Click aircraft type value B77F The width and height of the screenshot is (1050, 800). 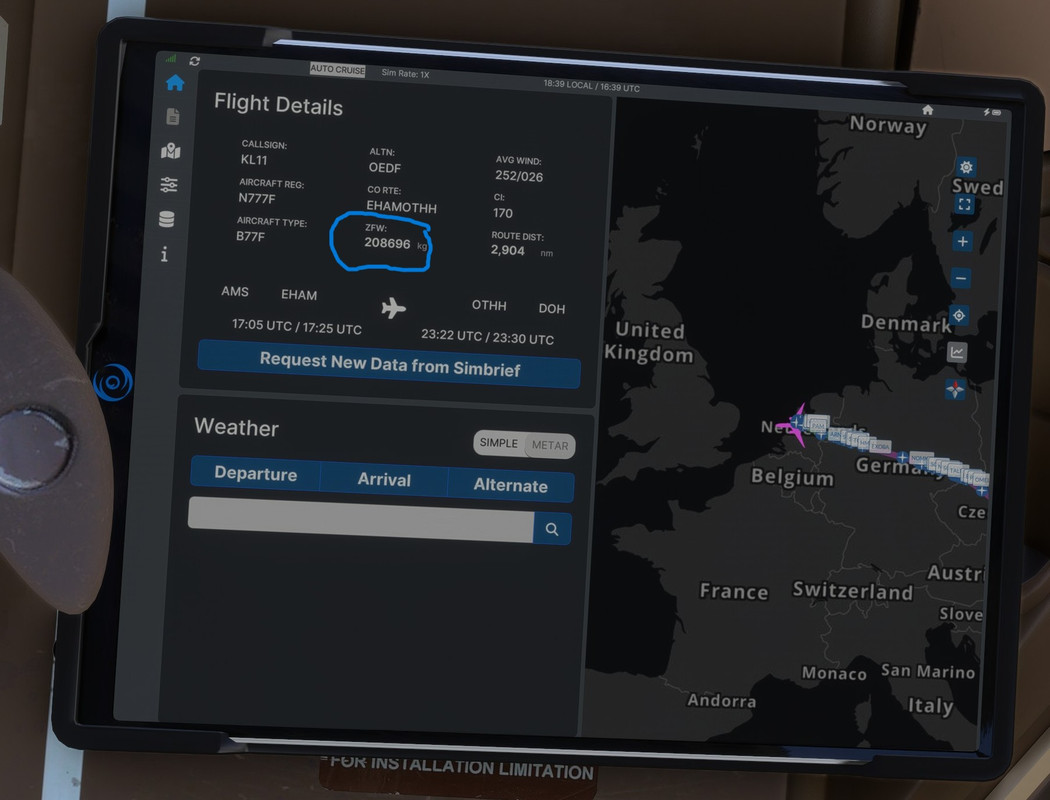click(250, 236)
